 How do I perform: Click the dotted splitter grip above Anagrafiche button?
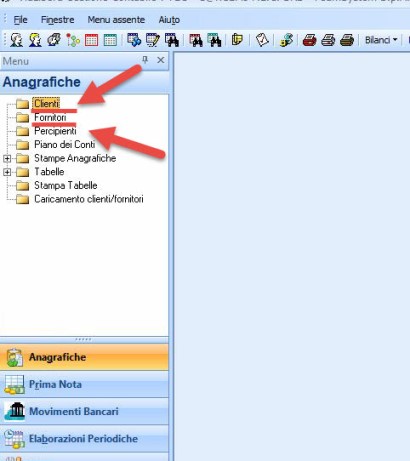point(83,339)
